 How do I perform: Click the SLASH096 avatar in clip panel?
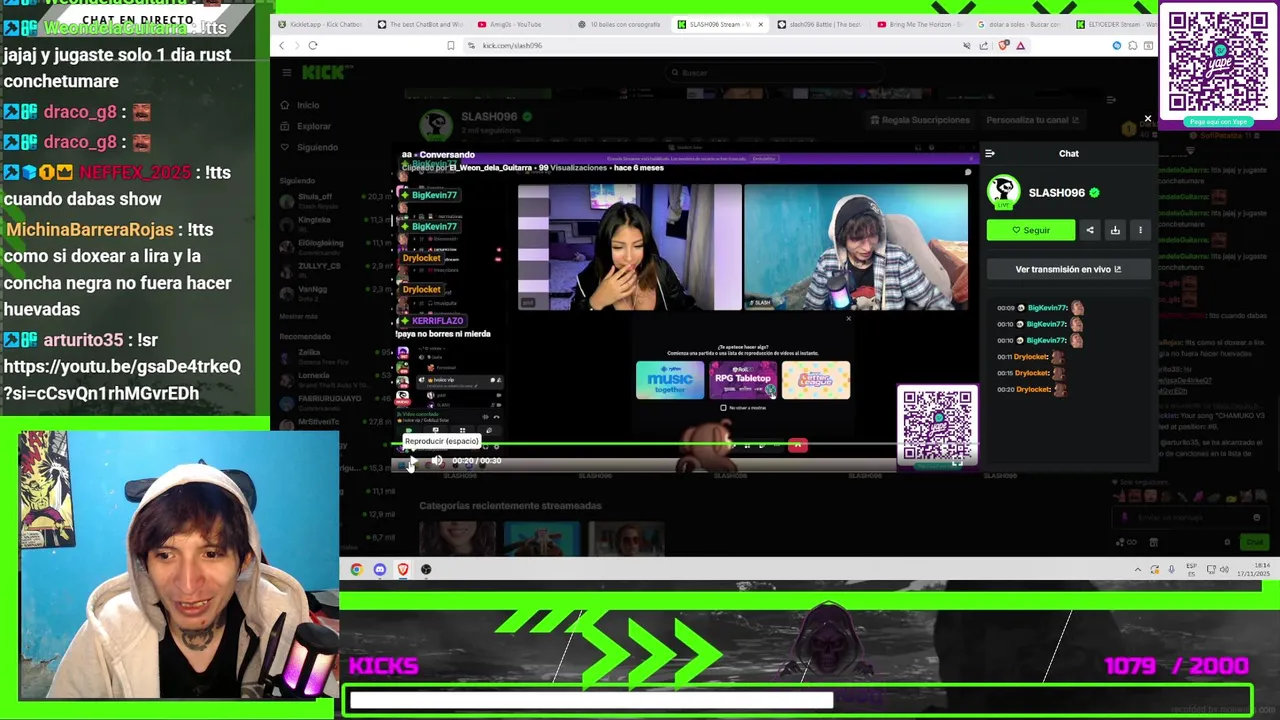1003,192
